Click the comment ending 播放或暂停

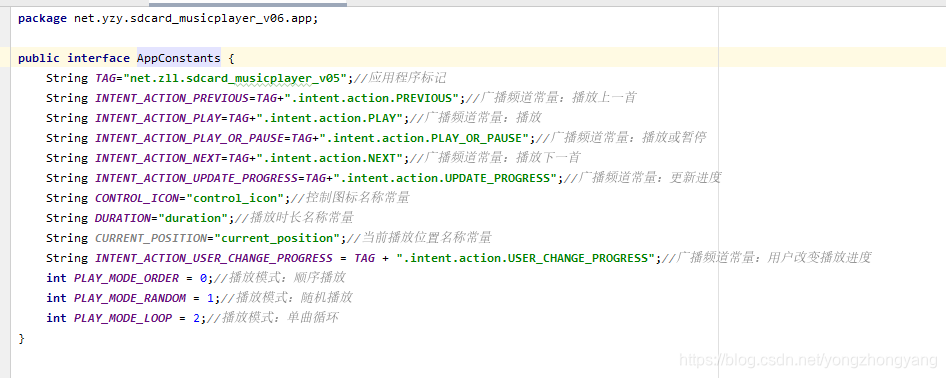621,138
